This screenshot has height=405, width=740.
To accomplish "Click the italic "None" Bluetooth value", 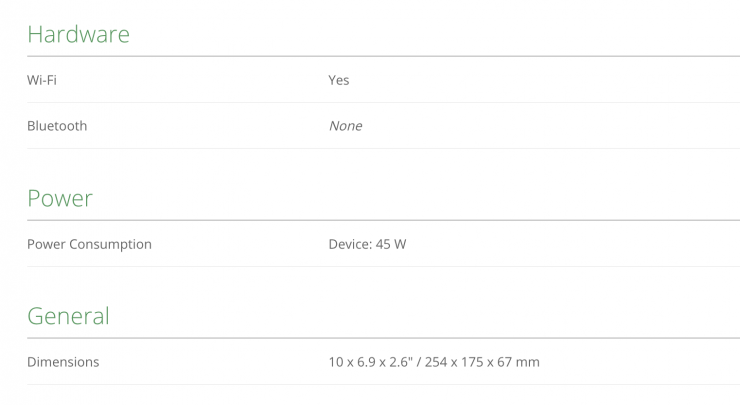I will (345, 126).
